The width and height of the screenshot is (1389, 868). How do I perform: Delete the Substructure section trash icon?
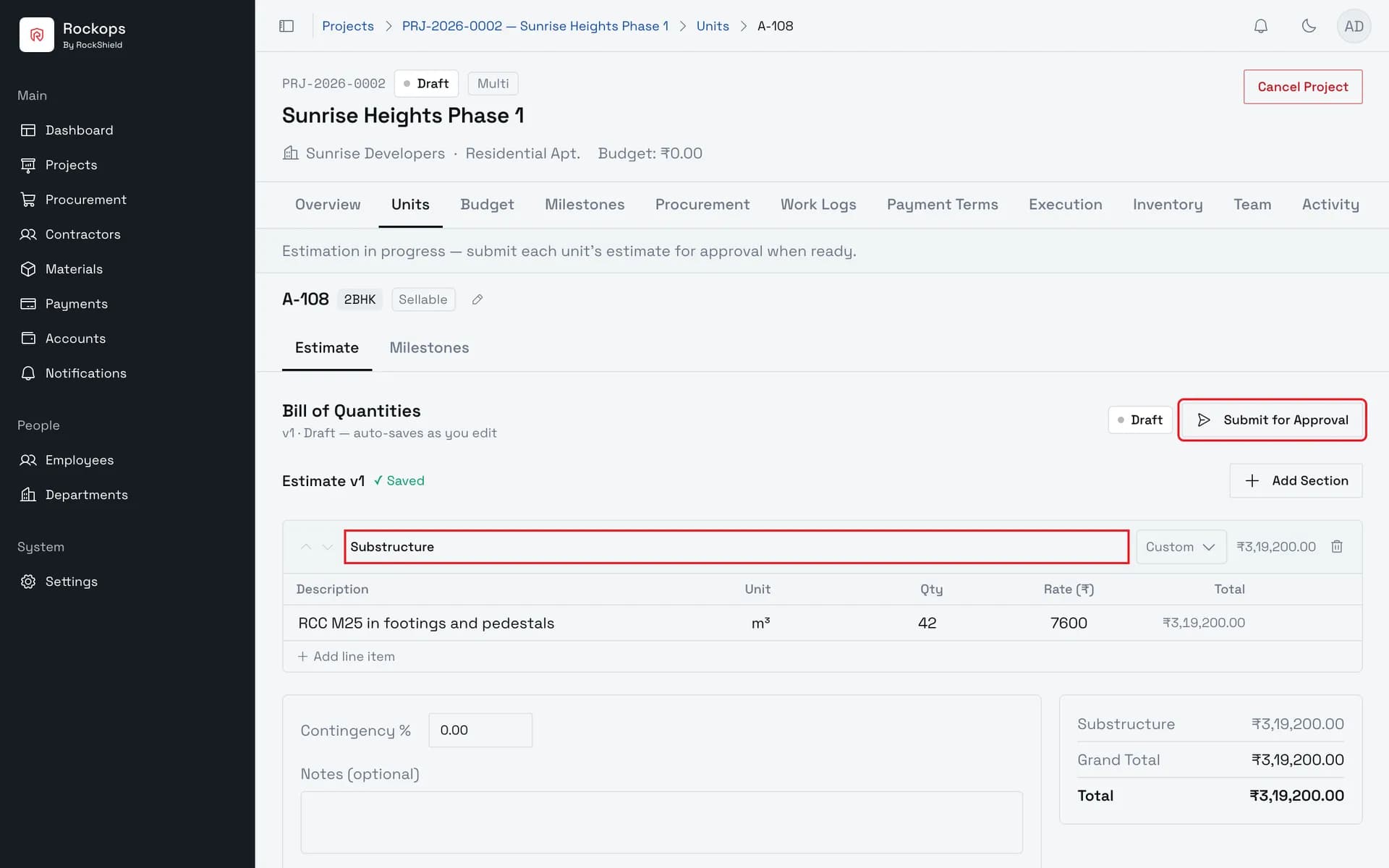[x=1337, y=547]
